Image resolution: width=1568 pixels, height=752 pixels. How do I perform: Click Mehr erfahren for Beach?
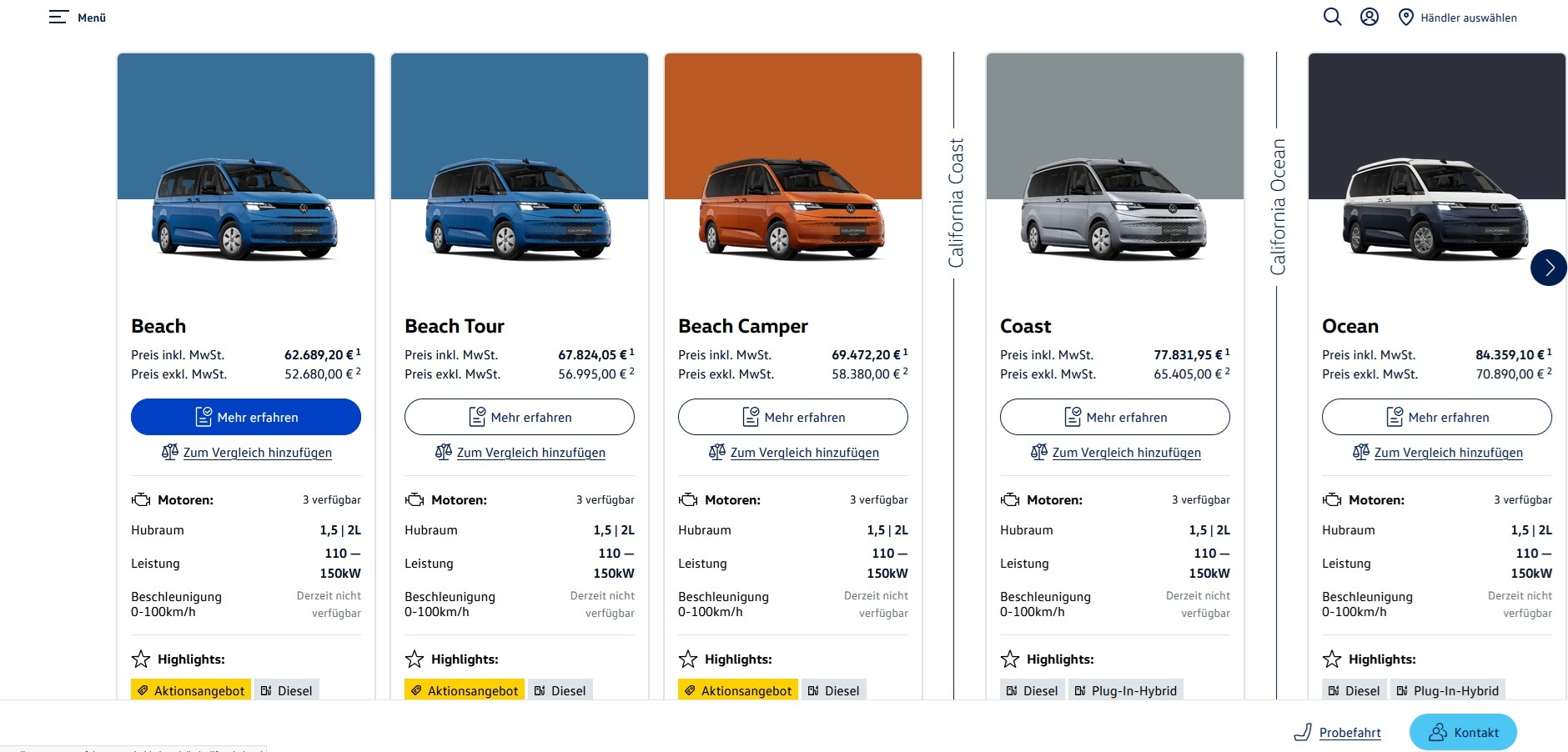[x=246, y=417]
